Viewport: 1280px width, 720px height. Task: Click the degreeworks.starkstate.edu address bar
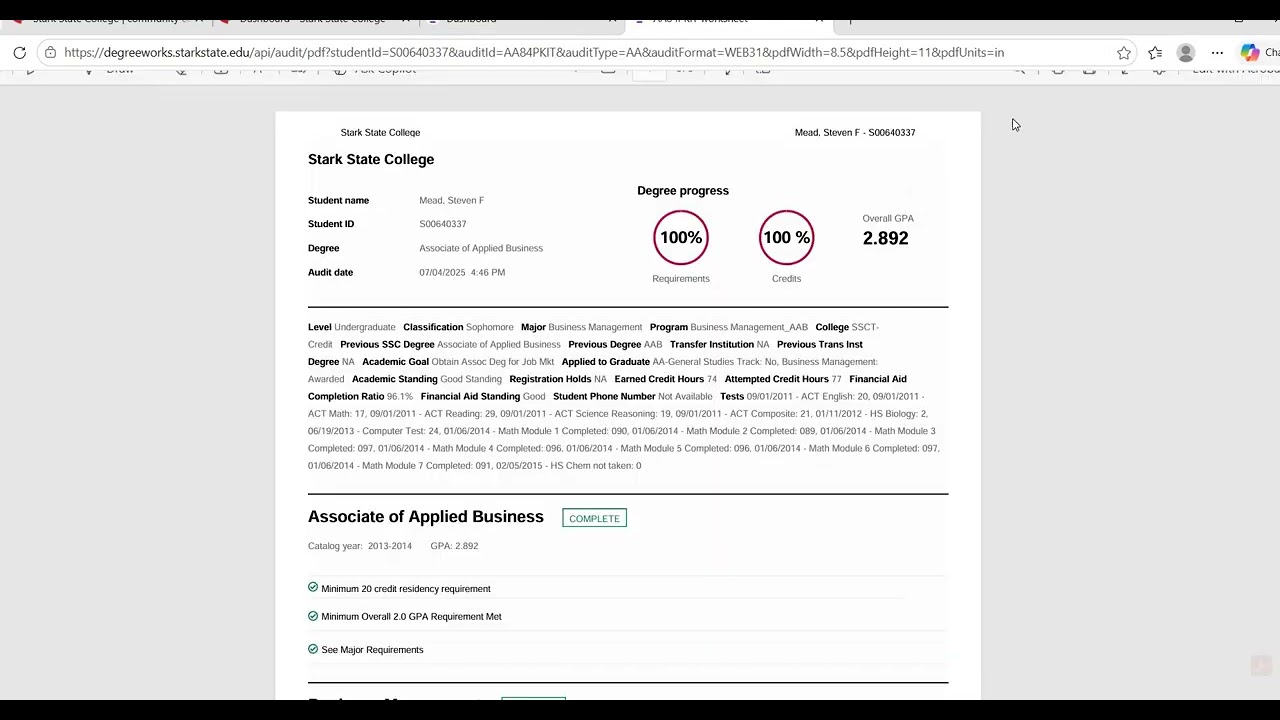coord(534,52)
